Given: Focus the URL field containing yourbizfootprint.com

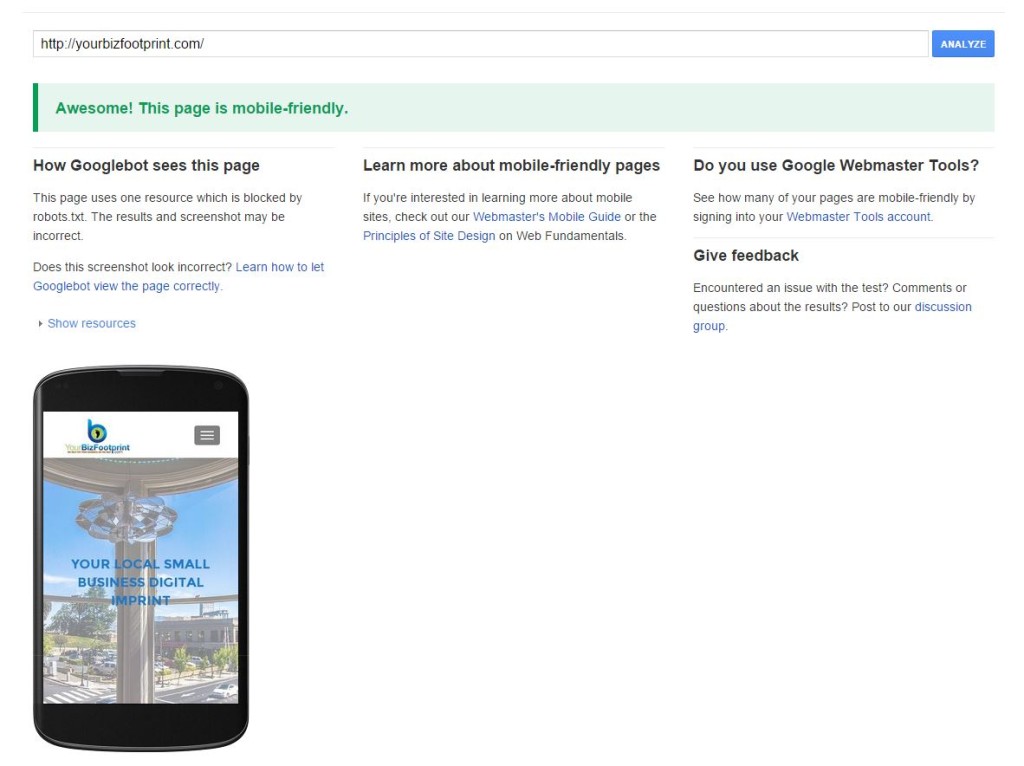Looking at the screenshot, I should [480, 44].
